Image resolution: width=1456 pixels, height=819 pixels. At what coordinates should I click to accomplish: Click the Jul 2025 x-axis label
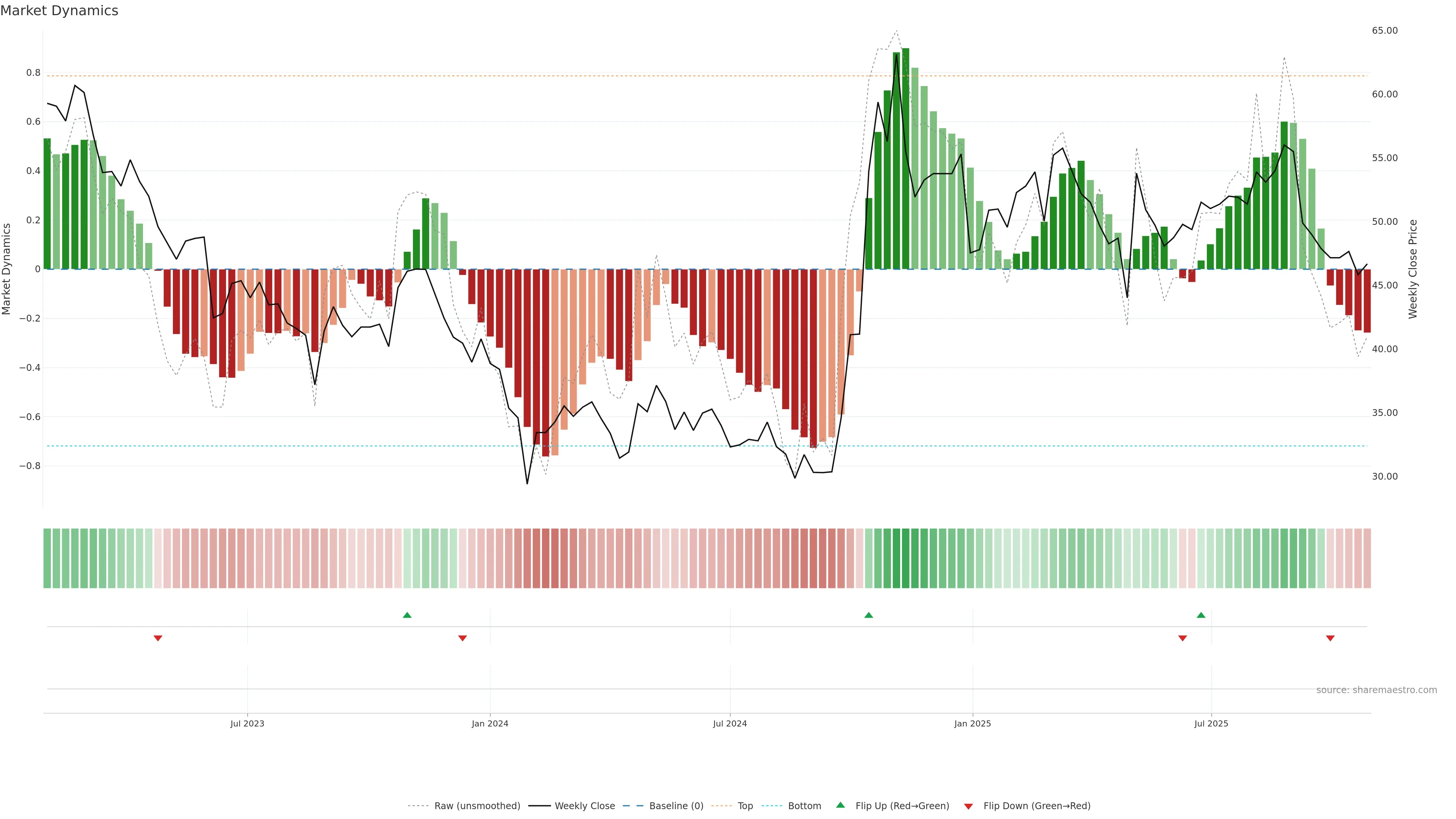tap(1211, 723)
